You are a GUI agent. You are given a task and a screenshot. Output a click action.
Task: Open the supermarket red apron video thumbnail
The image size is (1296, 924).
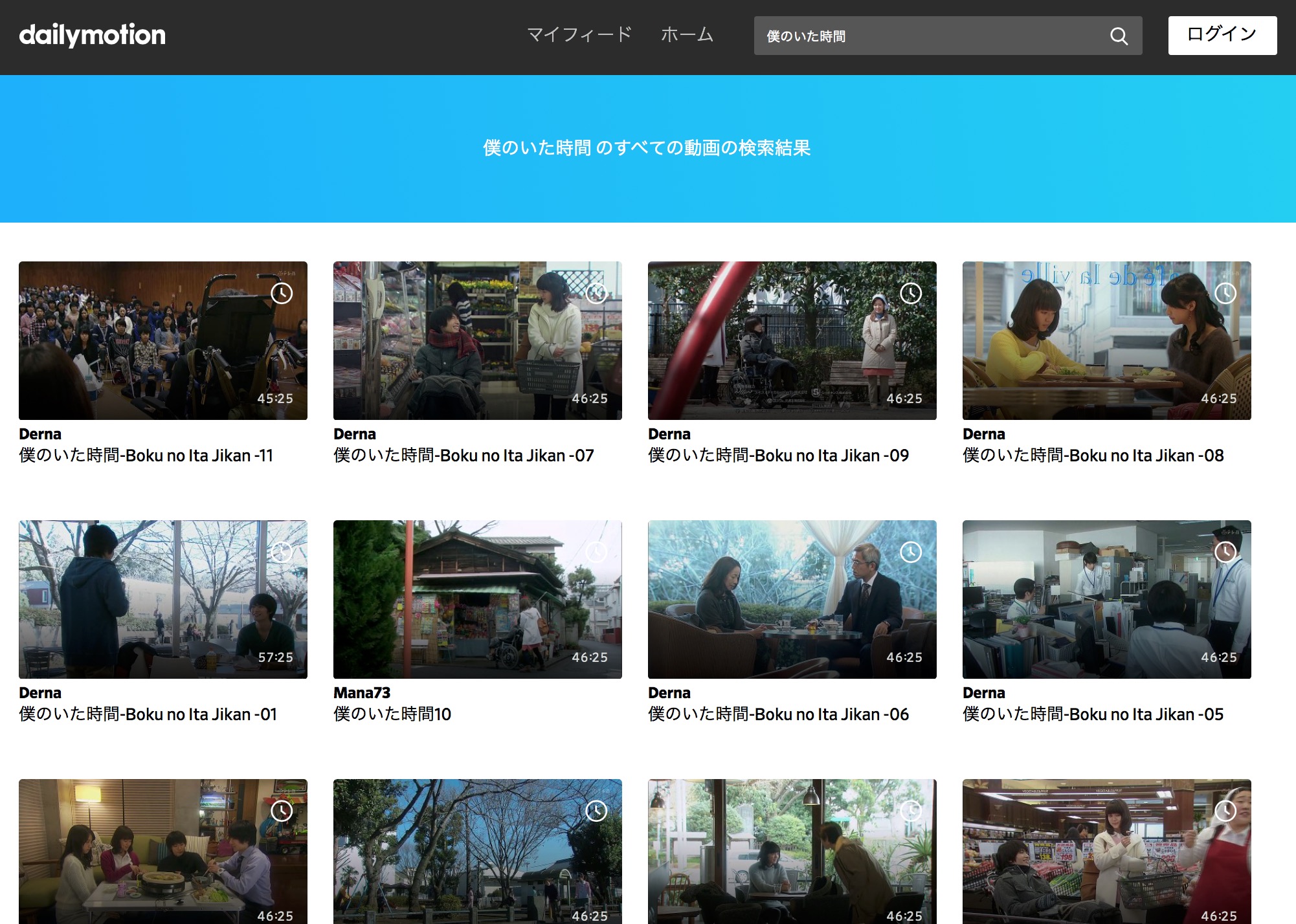(x=1107, y=852)
